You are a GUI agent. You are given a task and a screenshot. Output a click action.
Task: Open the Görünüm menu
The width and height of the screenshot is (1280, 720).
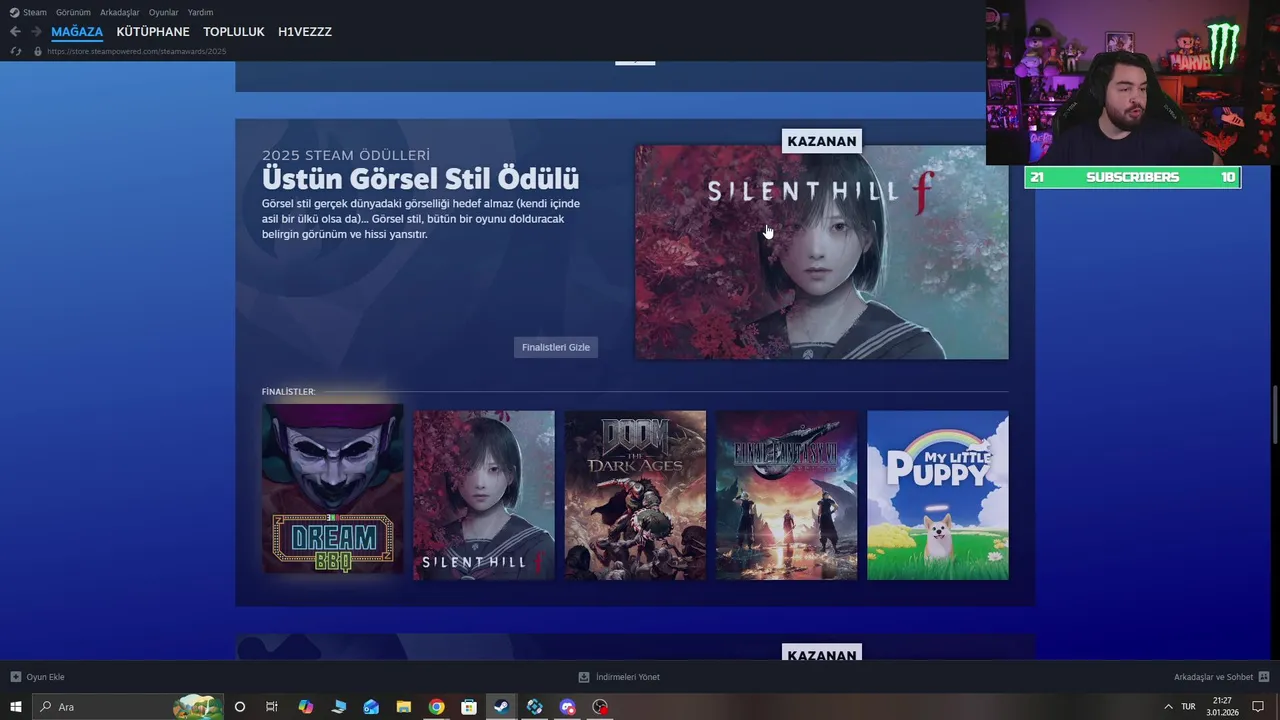point(73,12)
